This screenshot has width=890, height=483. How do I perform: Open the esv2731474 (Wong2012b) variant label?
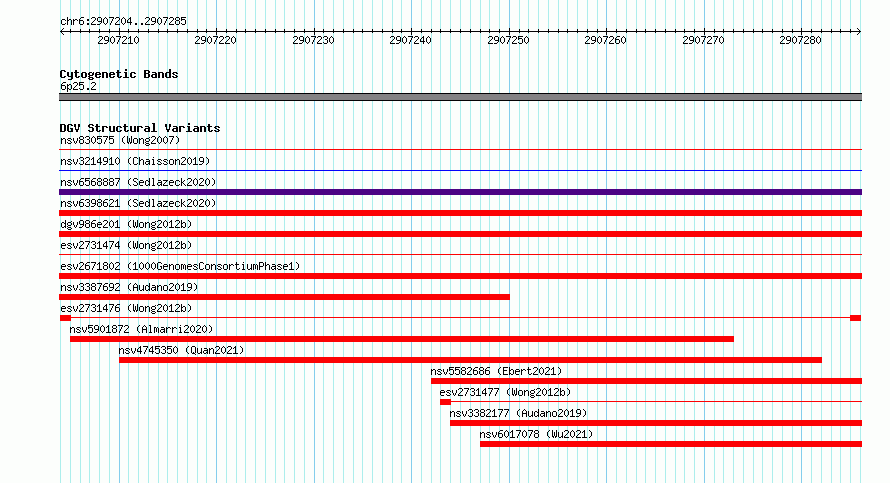126,245
